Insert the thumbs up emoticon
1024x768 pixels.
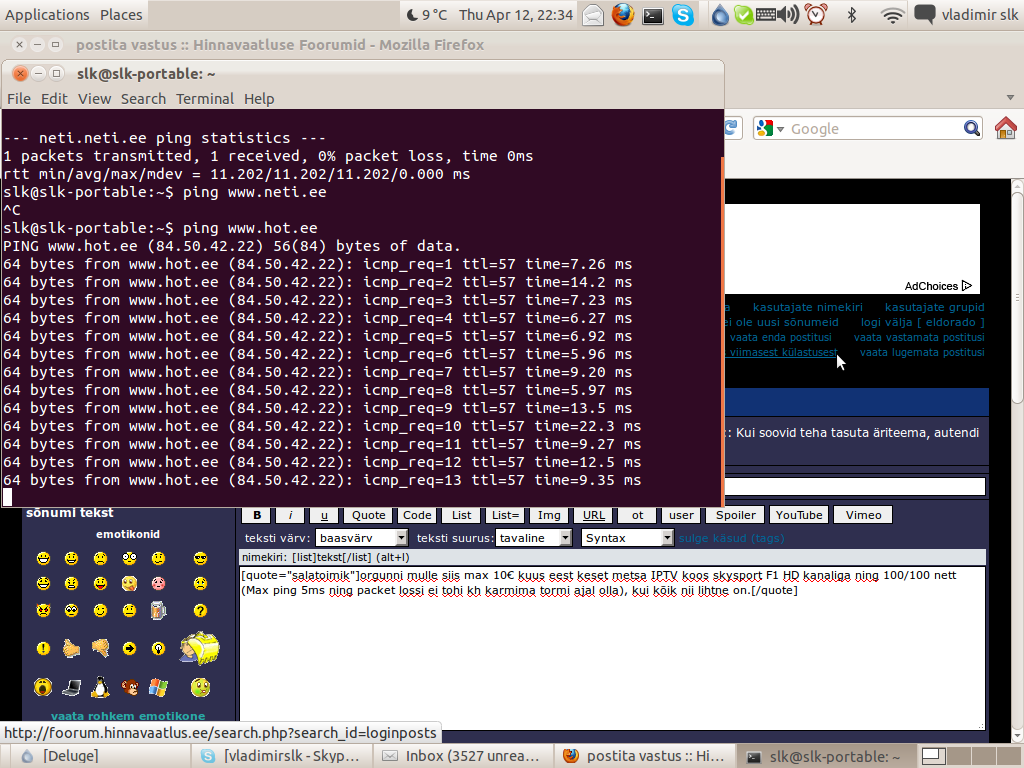(72, 648)
